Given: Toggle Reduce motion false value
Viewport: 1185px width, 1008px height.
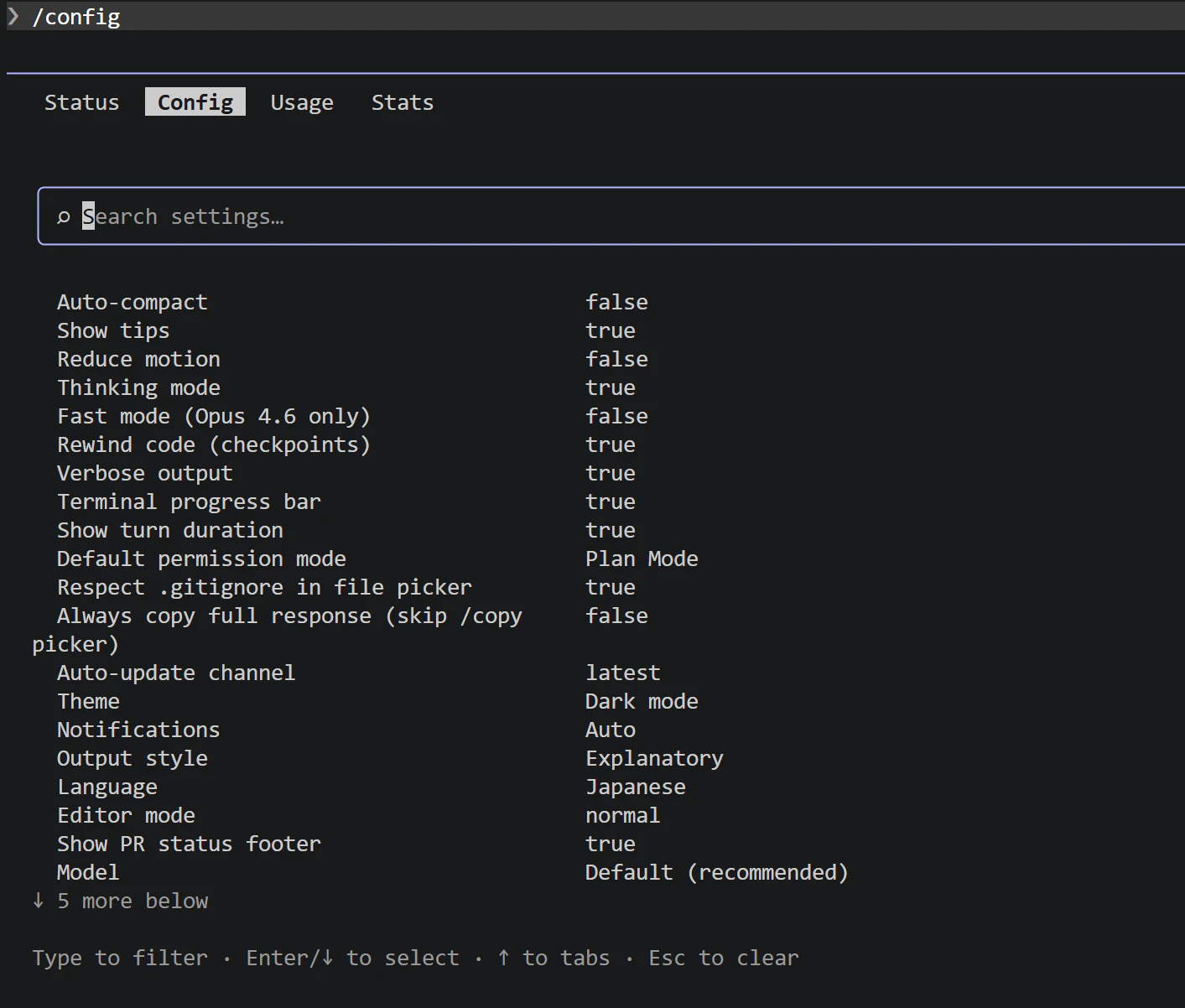Looking at the screenshot, I should click(x=616, y=359).
